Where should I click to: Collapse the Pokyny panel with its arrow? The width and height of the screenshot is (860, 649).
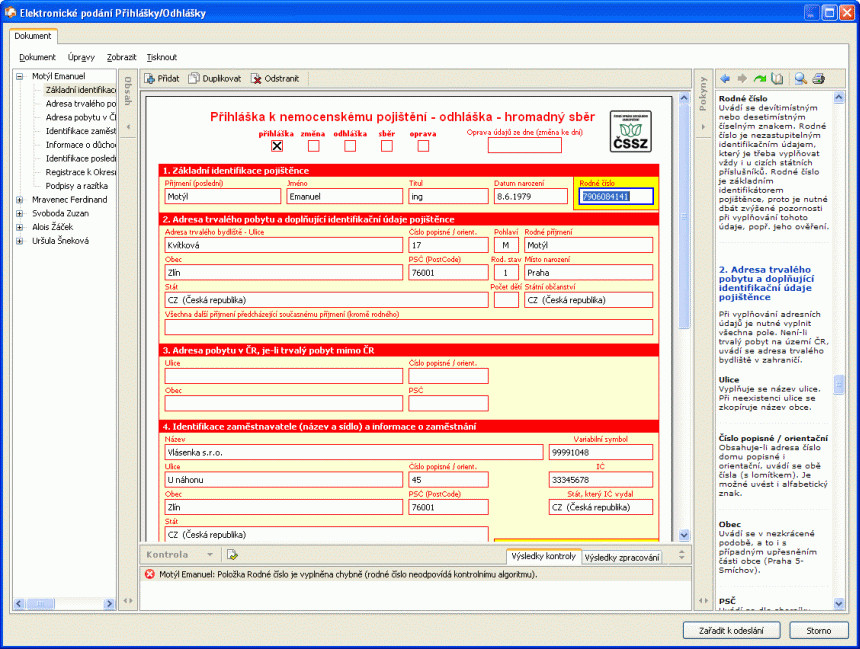(703, 127)
